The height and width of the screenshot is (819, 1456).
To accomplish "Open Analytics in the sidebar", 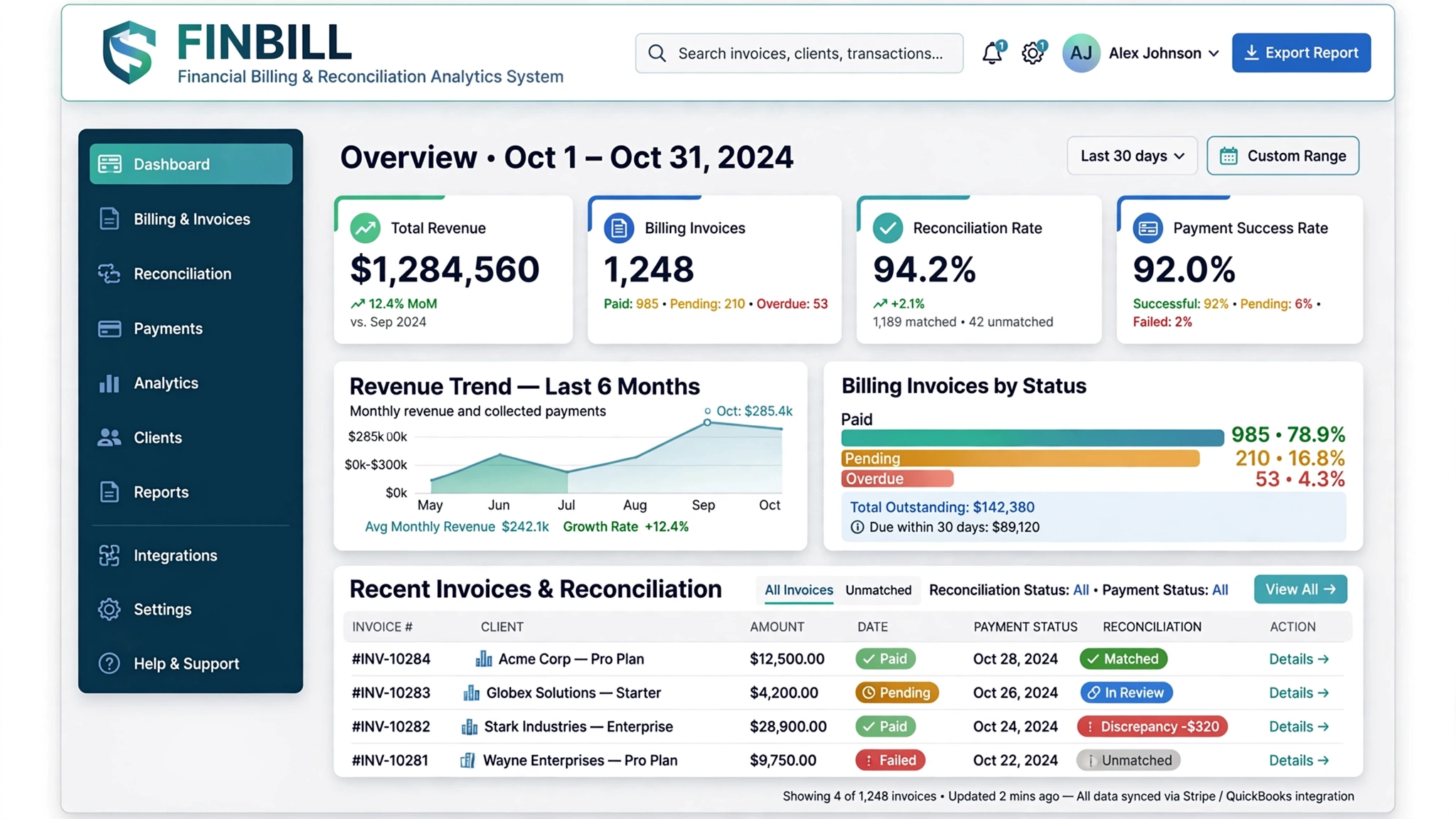I will point(191,383).
